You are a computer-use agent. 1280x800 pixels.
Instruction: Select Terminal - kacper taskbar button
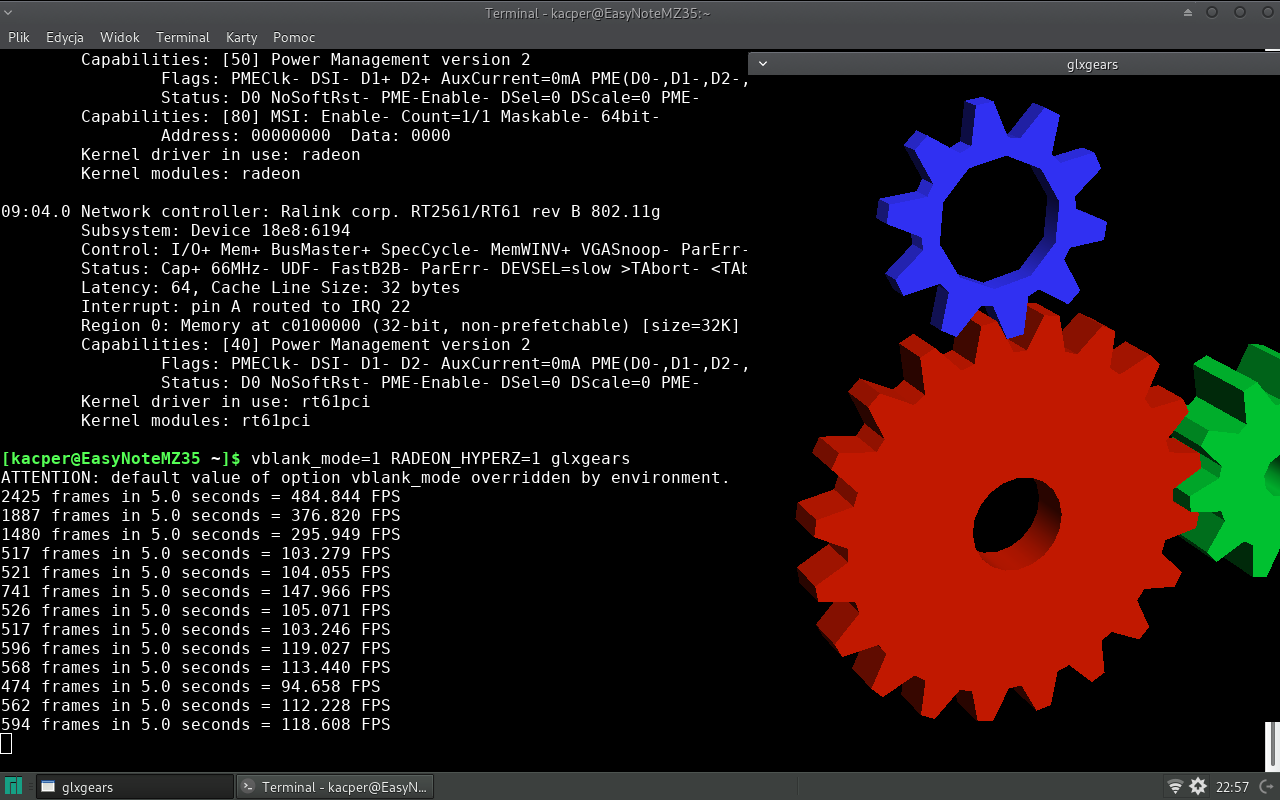pos(335,787)
